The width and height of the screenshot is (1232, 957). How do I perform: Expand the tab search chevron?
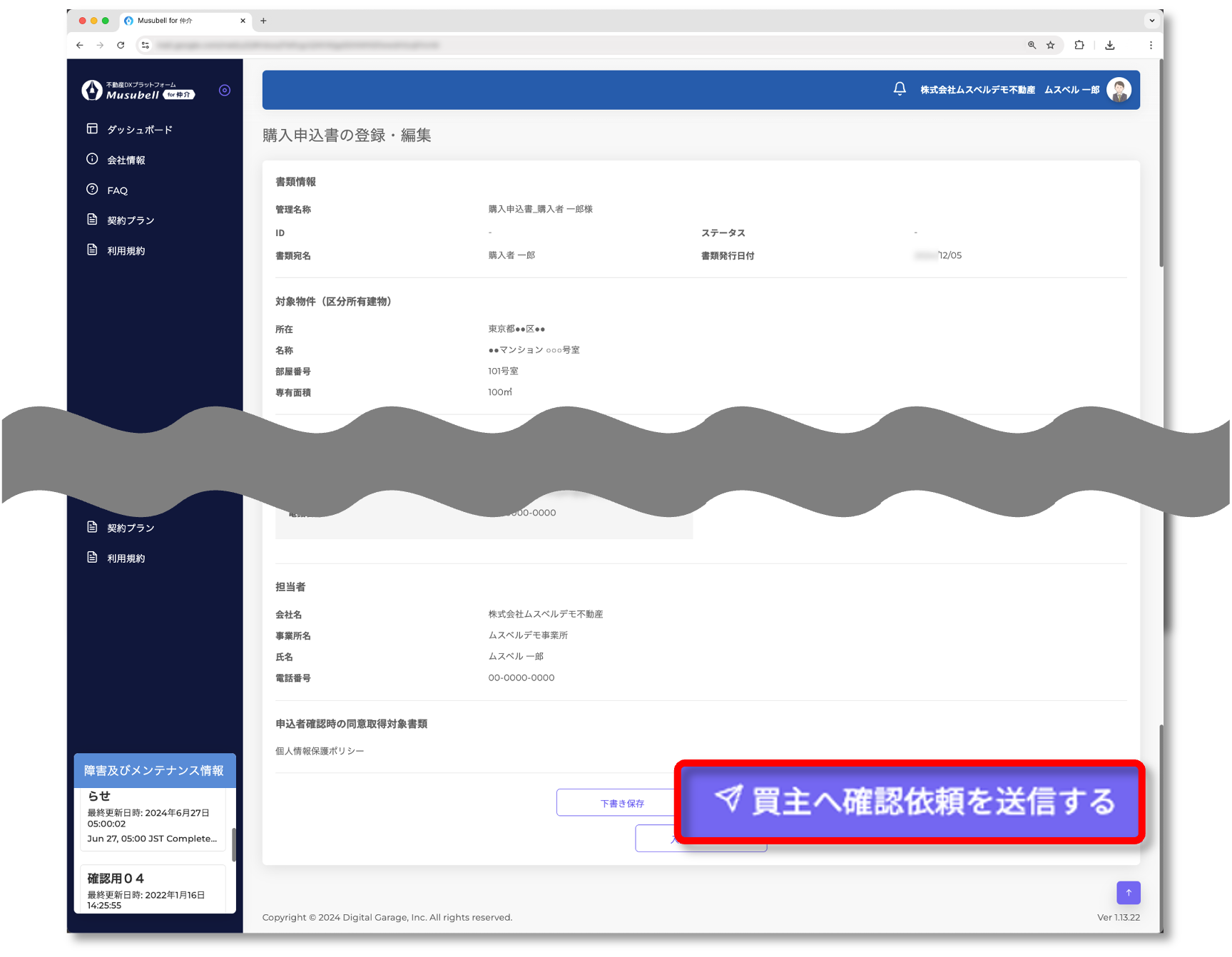[1151, 21]
